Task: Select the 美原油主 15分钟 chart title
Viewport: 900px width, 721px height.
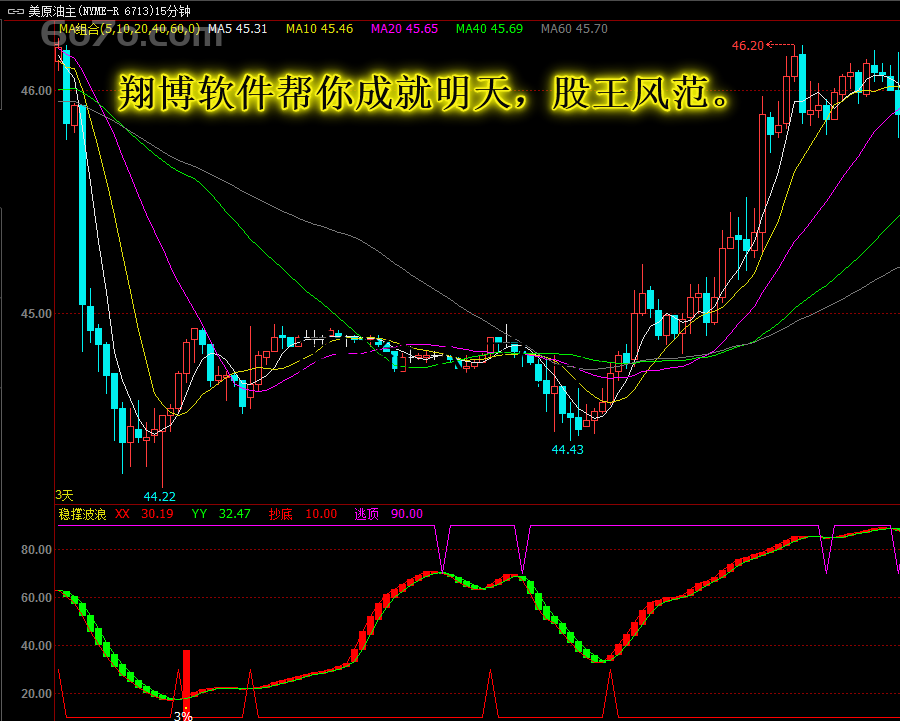Action: pyautogui.click(x=109, y=11)
